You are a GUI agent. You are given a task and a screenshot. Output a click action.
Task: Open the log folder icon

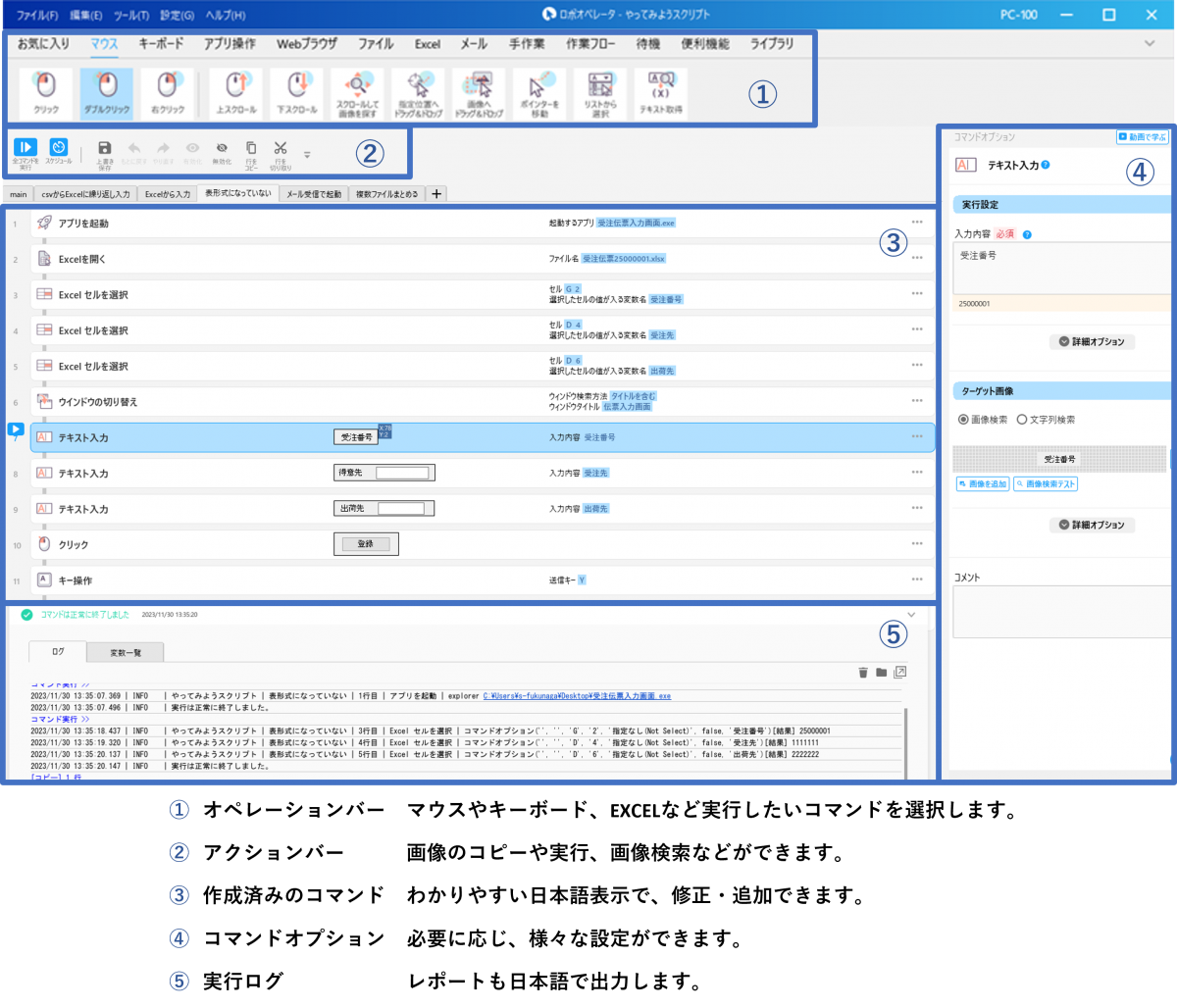[x=882, y=673]
